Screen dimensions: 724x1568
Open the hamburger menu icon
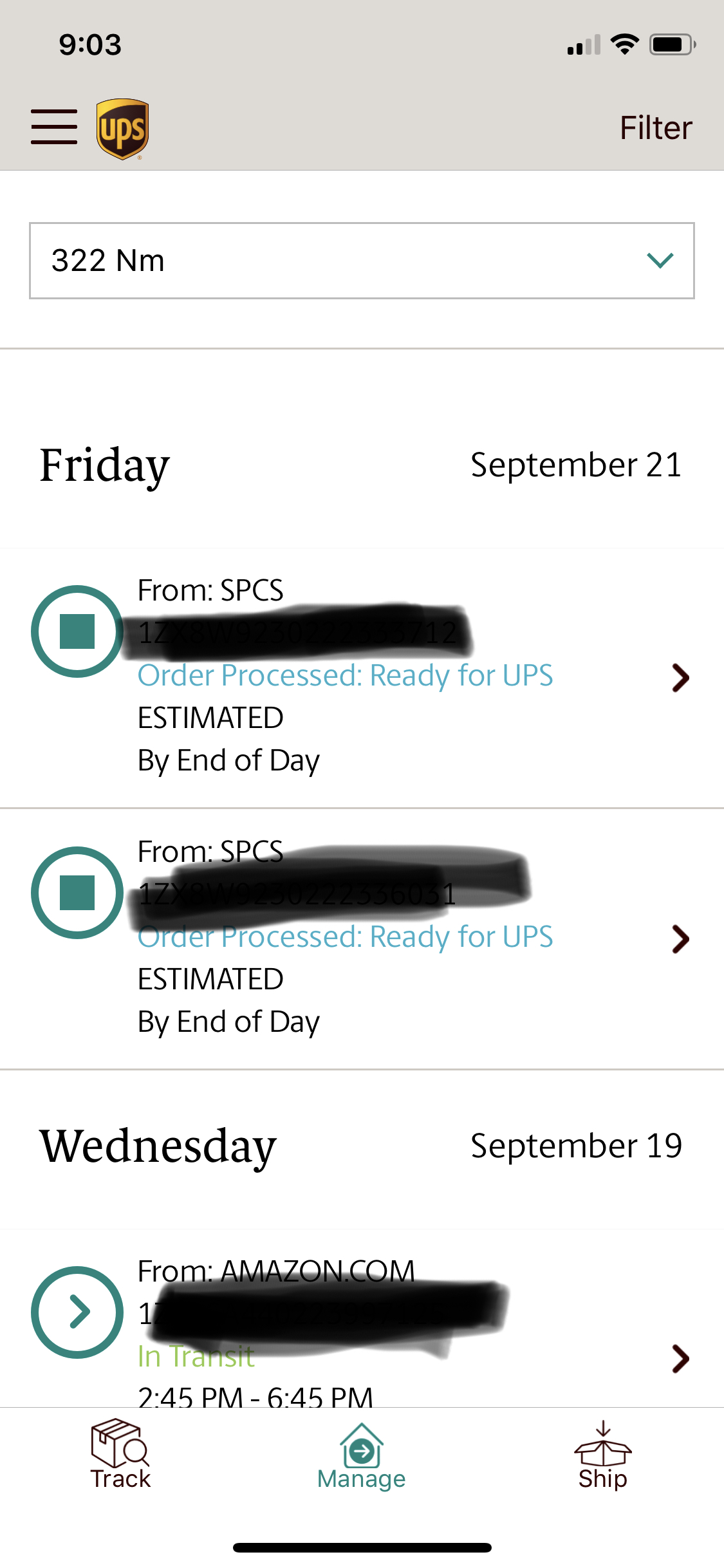tap(54, 127)
